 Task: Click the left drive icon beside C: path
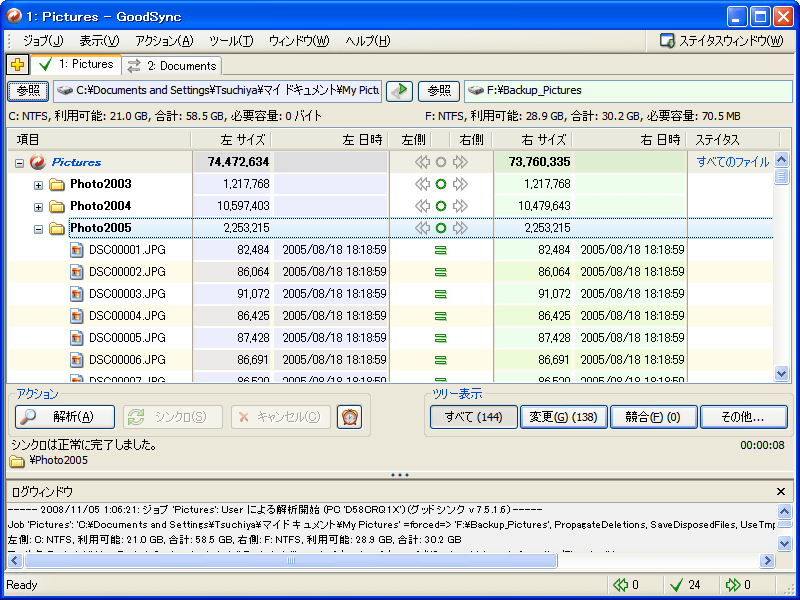click(65, 91)
